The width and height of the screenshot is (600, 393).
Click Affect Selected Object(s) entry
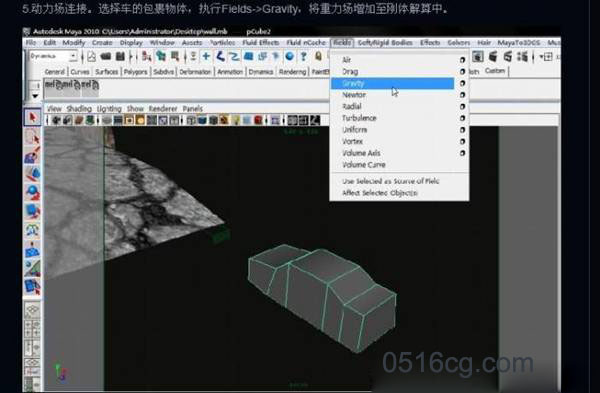tap(380, 193)
